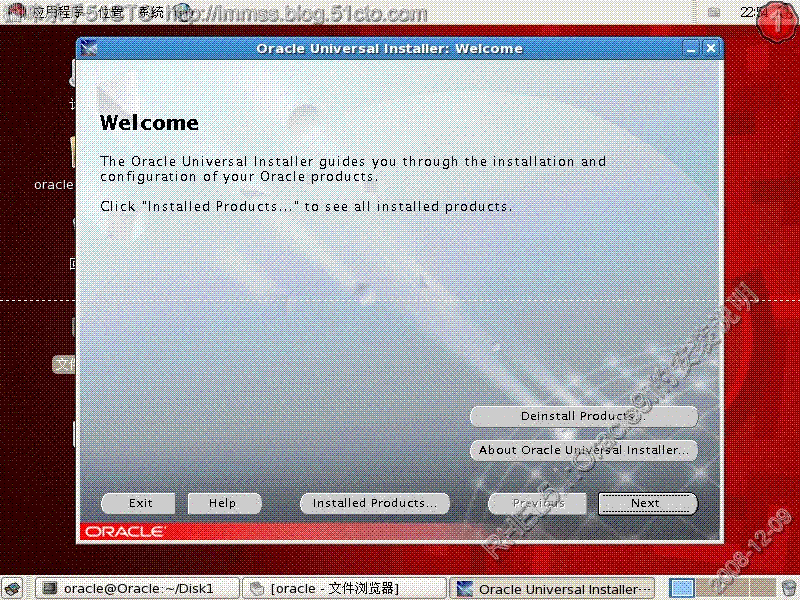Open Installed Products... list
800x600 pixels.
click(375, 504)
